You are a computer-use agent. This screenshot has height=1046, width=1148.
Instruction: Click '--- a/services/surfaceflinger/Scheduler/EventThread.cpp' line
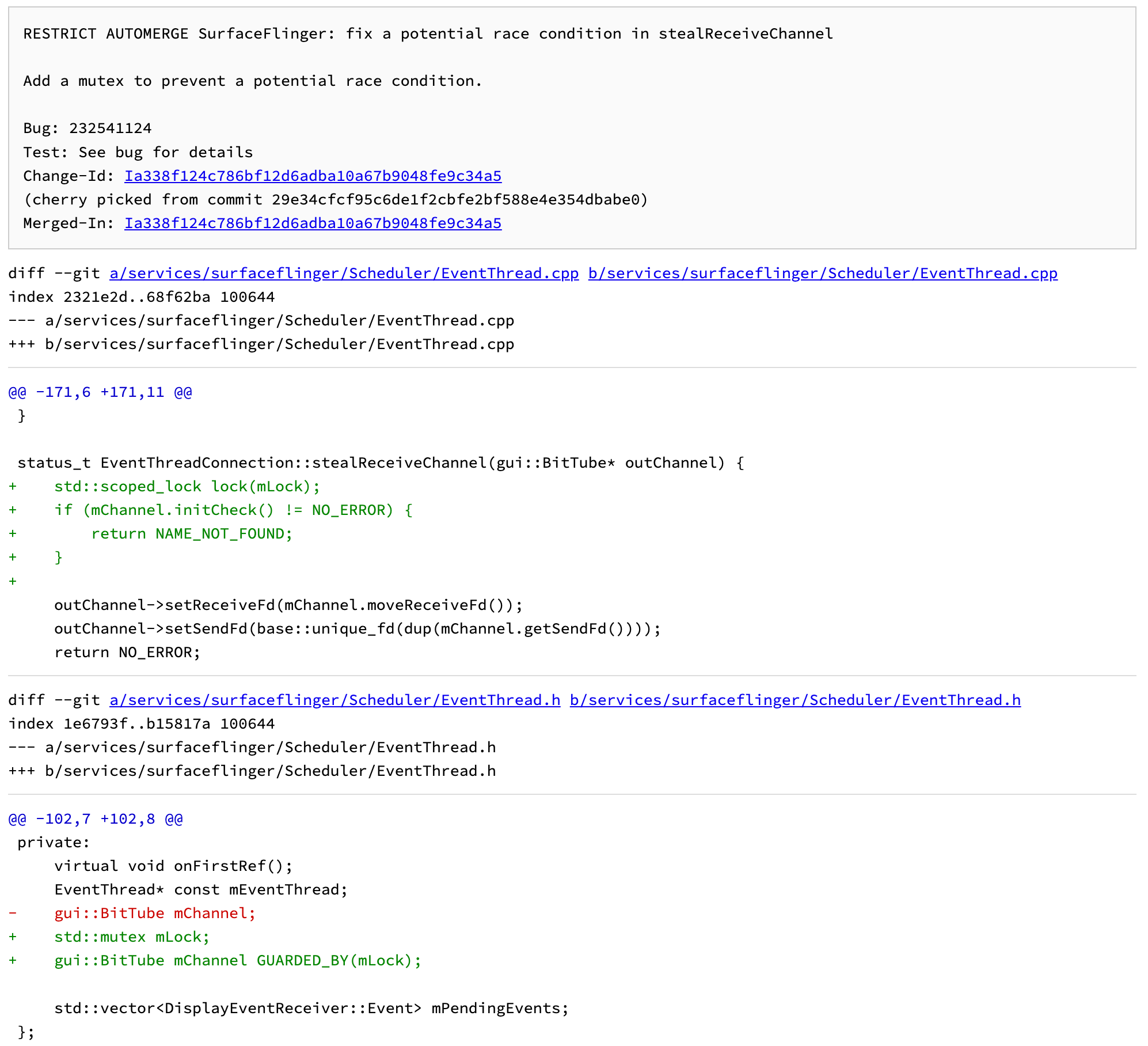coord(261,320)
